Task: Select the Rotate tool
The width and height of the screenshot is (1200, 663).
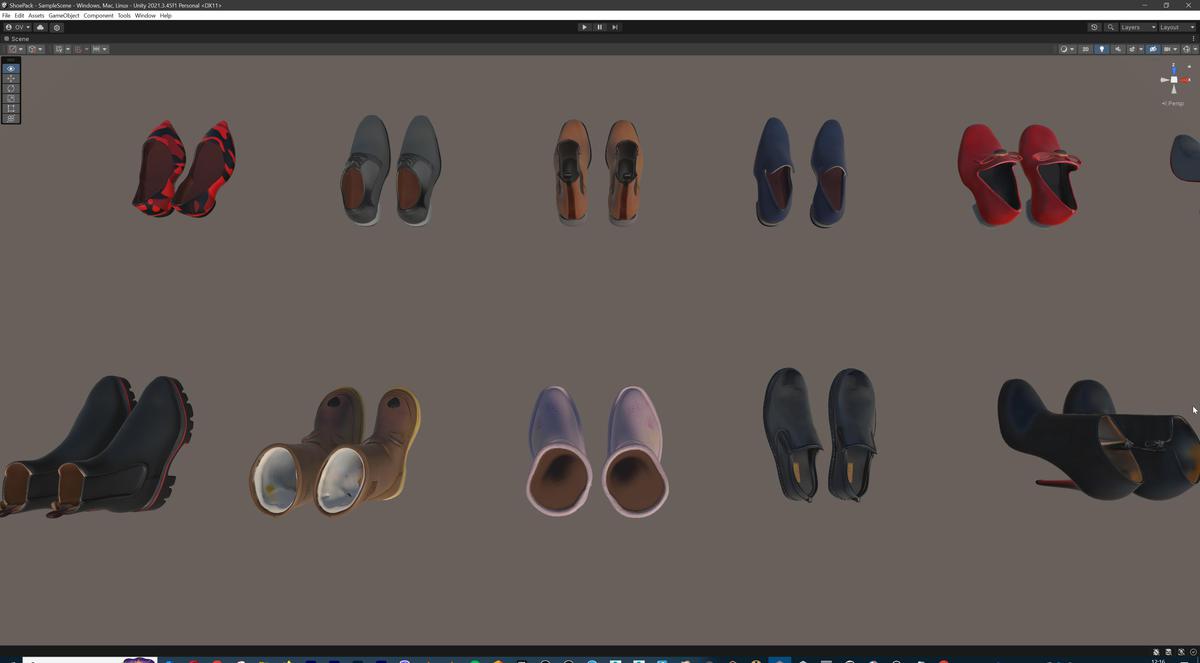Action: 10,88
